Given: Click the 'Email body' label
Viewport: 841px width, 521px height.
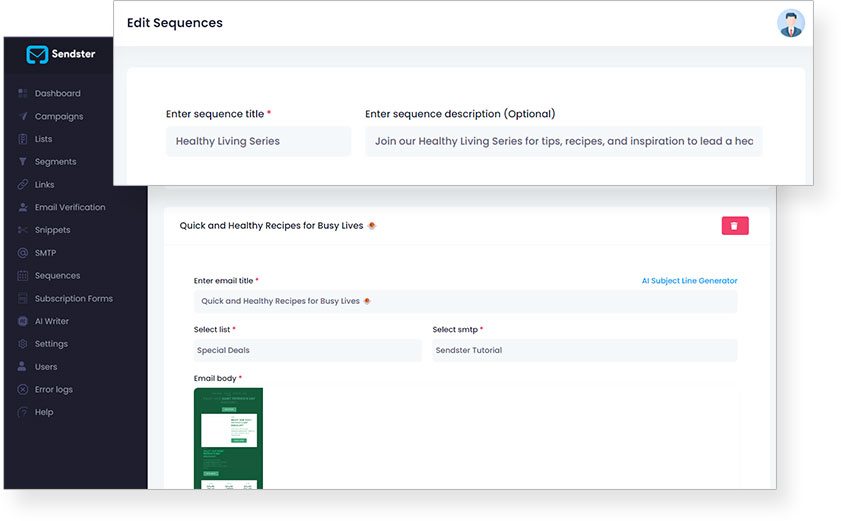Looking at the screenshot, I should click(x=215, y=378).
